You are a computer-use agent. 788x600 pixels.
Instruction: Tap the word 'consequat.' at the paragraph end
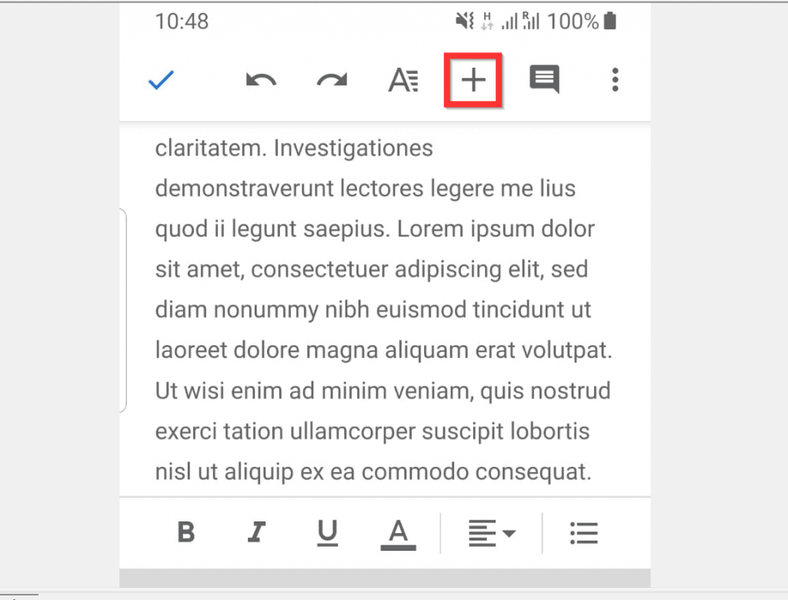pyautogui.click(x=533, y=472)
